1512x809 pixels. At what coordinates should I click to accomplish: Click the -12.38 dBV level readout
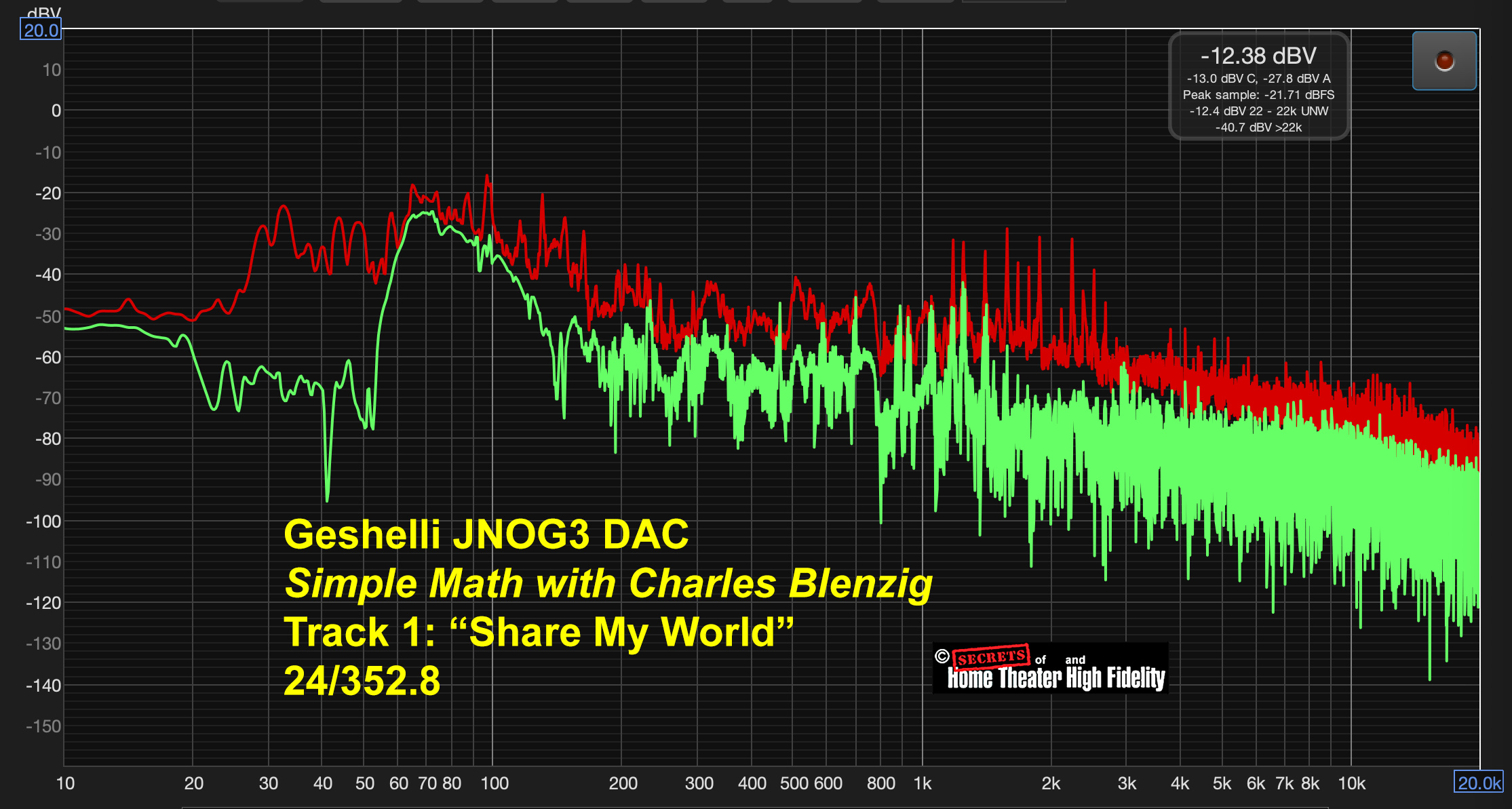[1258, 56]
